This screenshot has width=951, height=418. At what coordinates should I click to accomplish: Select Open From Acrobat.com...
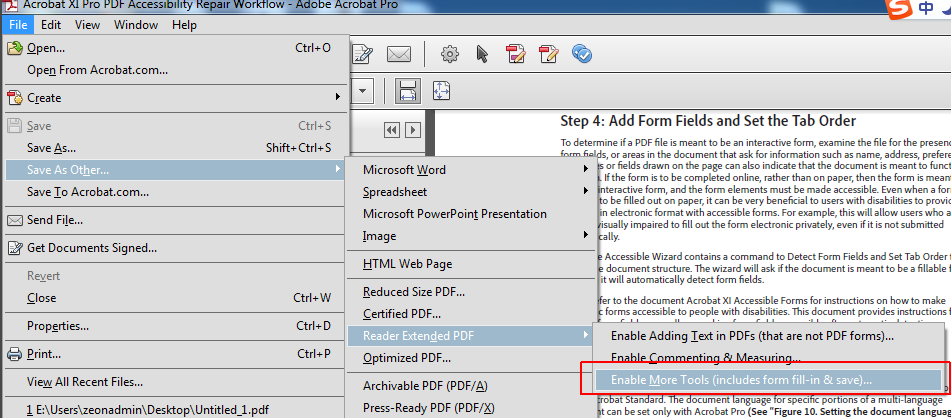pos(176,70)
